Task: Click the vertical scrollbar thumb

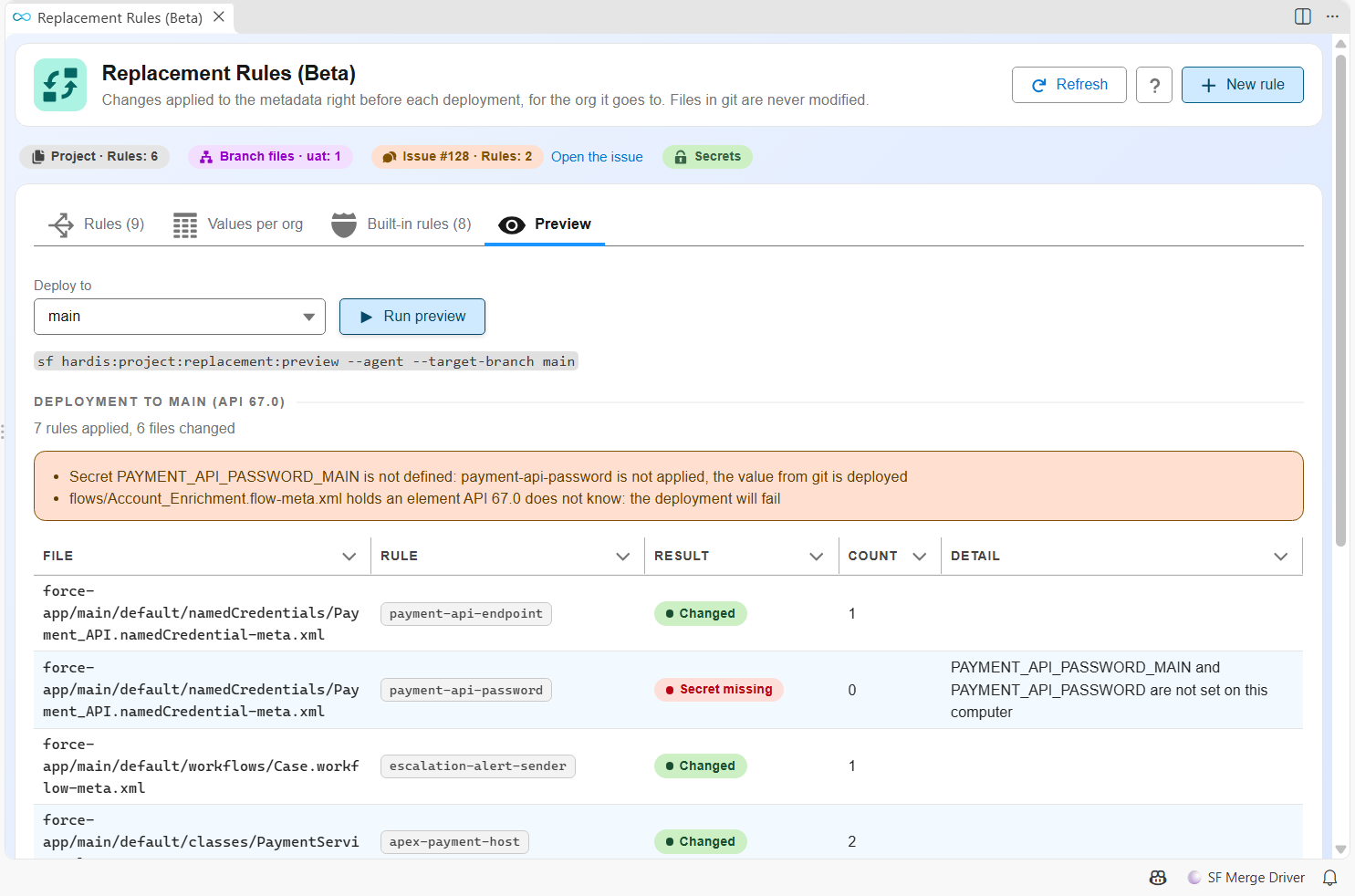Action: 1340,301
